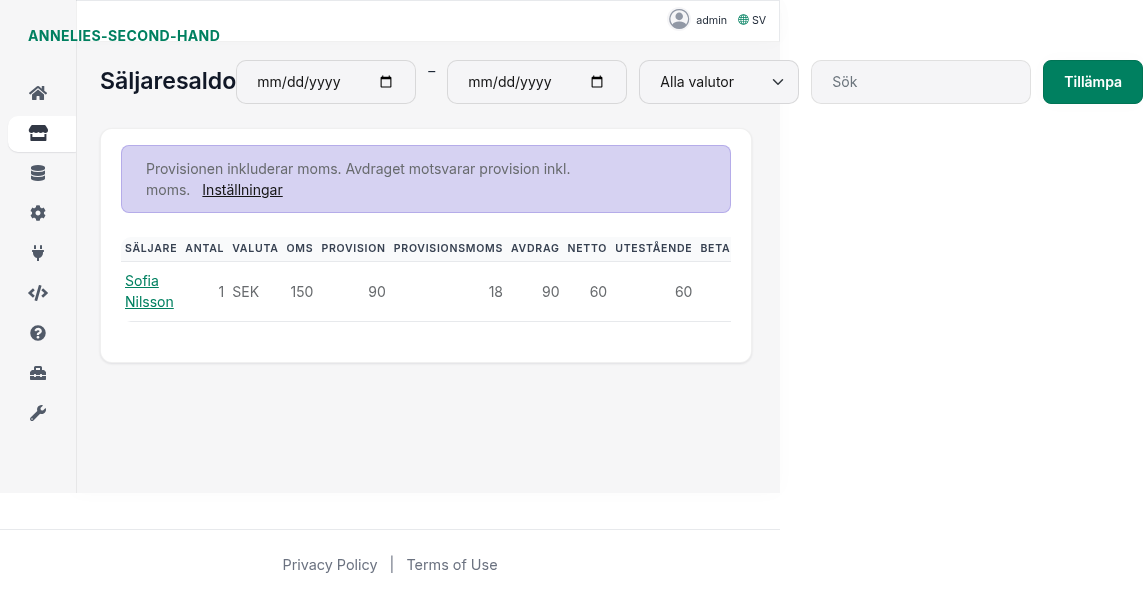Open calendar picker on start date field
The height and width of the screenshot is (600, 1143).
pyautogui.click(x=386, y=82)
